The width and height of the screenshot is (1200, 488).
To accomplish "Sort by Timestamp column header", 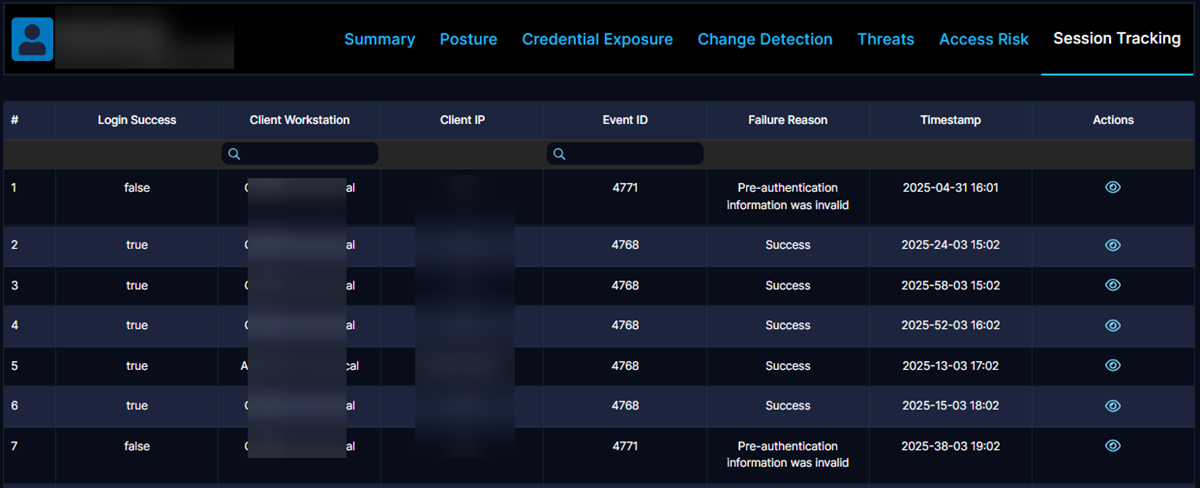I will 950,120.
